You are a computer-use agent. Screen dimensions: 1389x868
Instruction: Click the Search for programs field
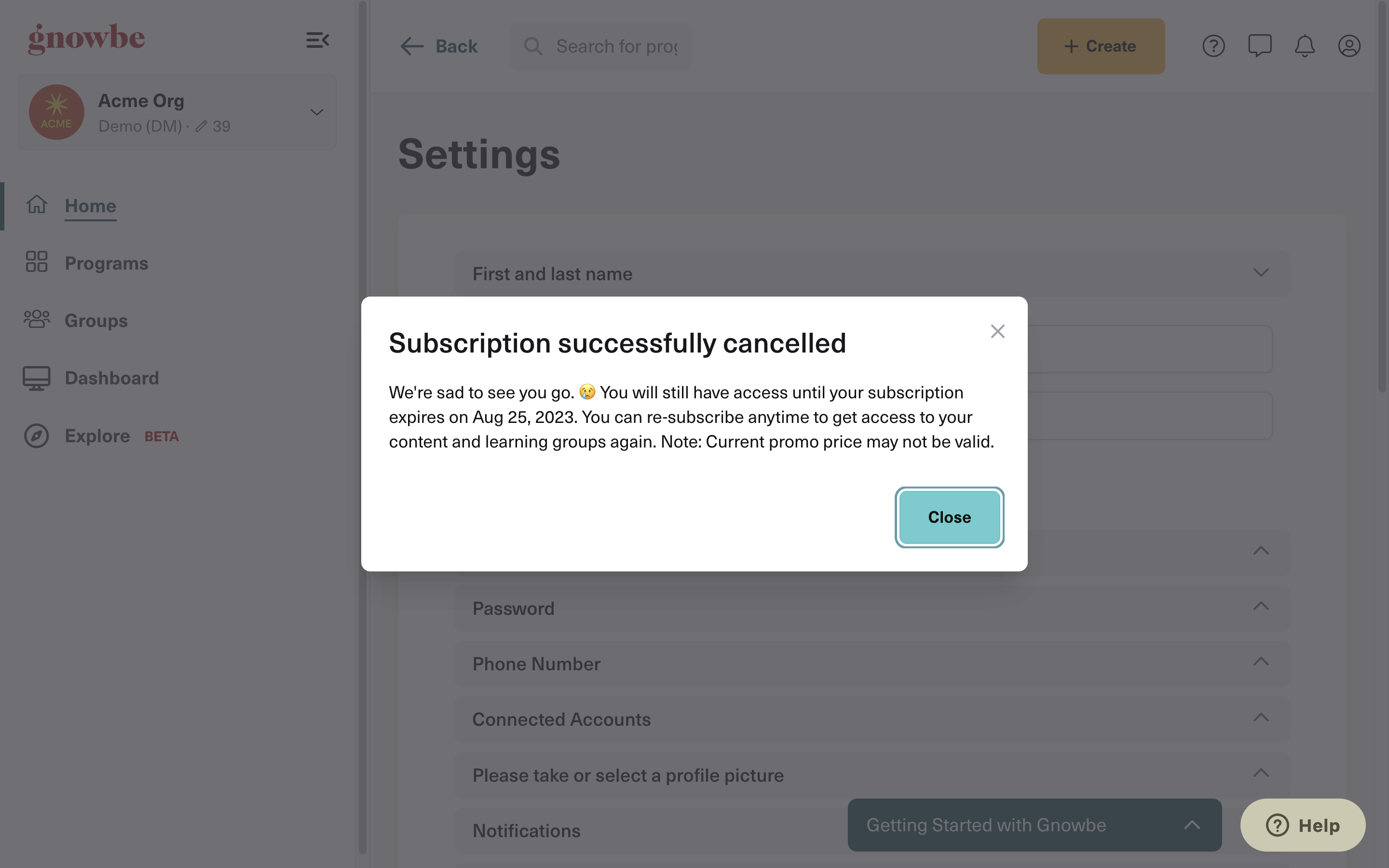tap(601, 46)
